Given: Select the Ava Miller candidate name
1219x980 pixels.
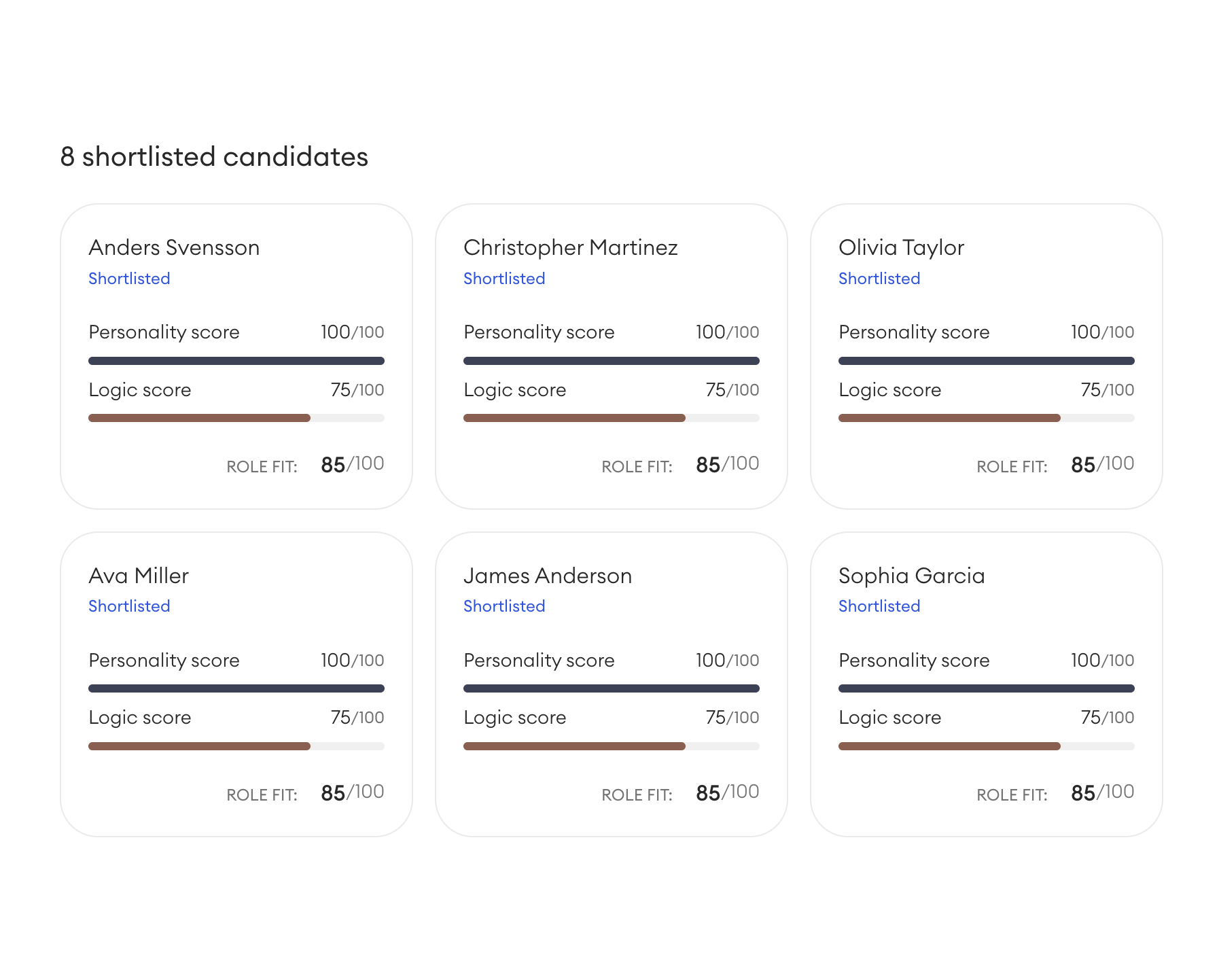Looking at the screenshot, I should point(139,576).
